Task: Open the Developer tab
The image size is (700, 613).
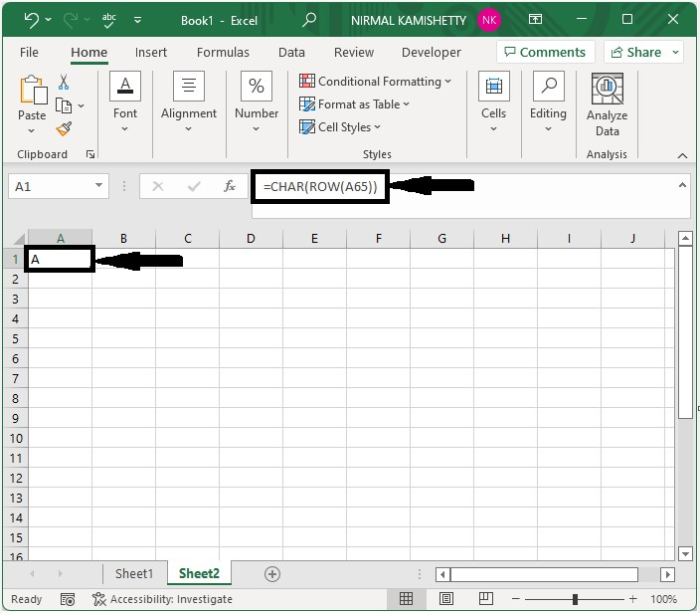Action: (431, 52)
